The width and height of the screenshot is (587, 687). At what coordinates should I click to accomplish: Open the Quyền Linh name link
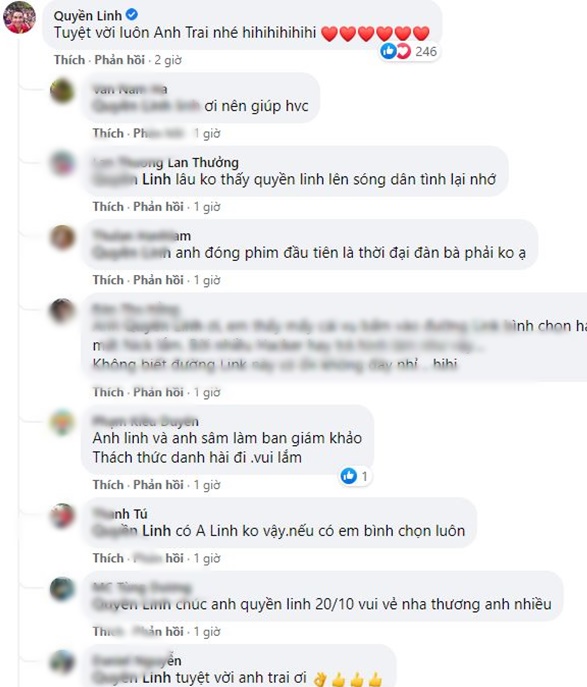88,15
